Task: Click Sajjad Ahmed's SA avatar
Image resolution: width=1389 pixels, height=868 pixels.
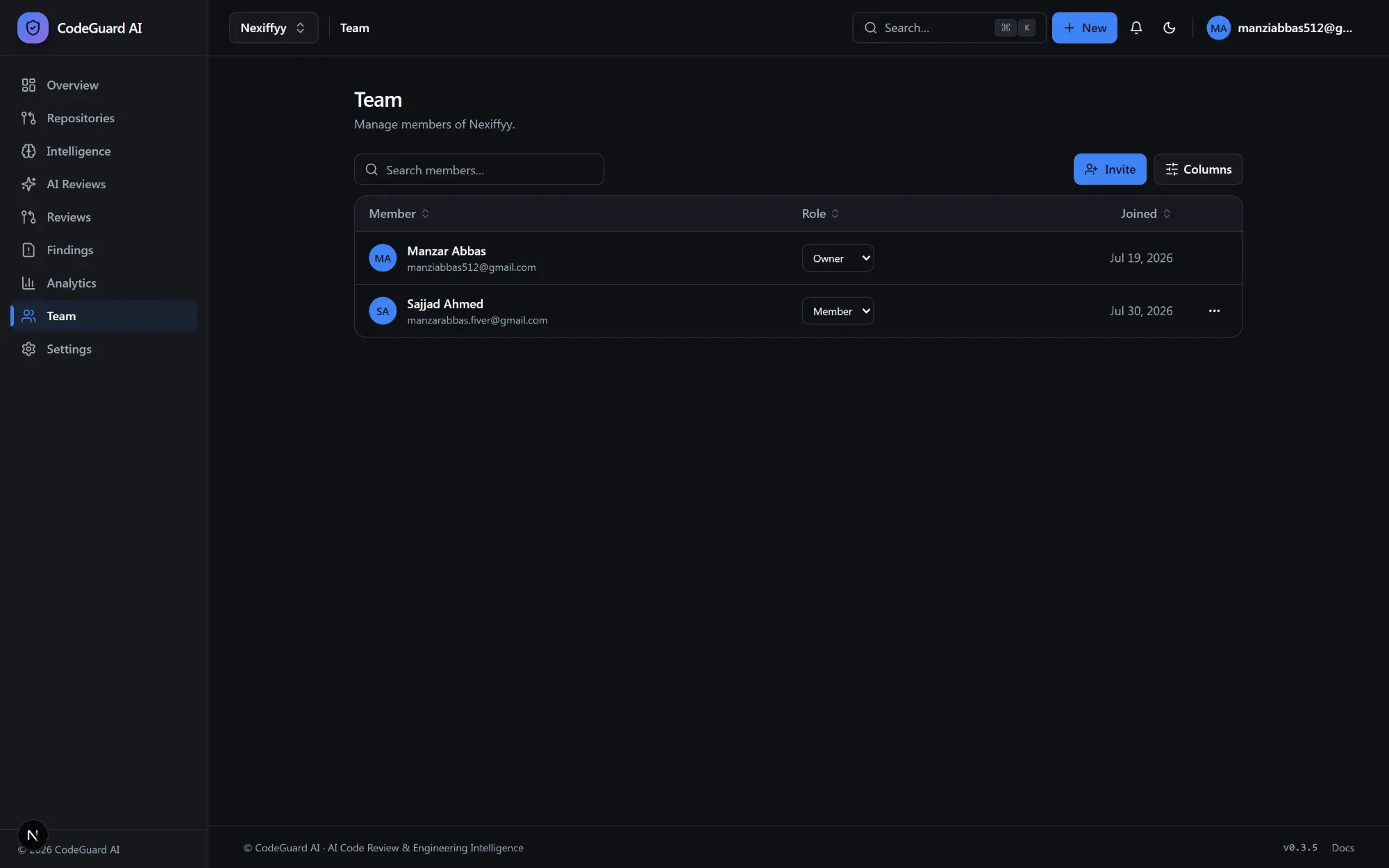Action: (x=383, y=311)
